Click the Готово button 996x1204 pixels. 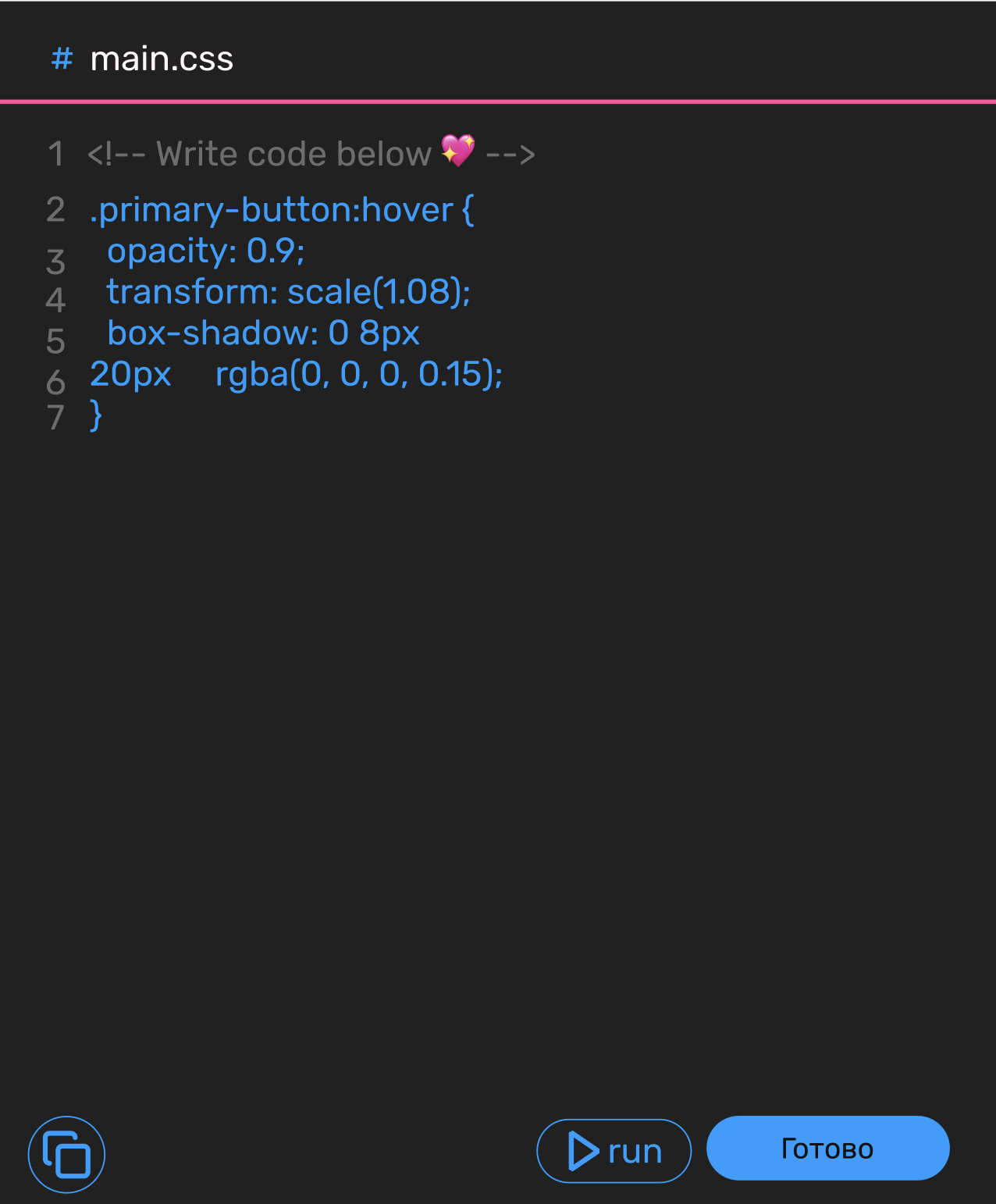(x=827, y=1148)
